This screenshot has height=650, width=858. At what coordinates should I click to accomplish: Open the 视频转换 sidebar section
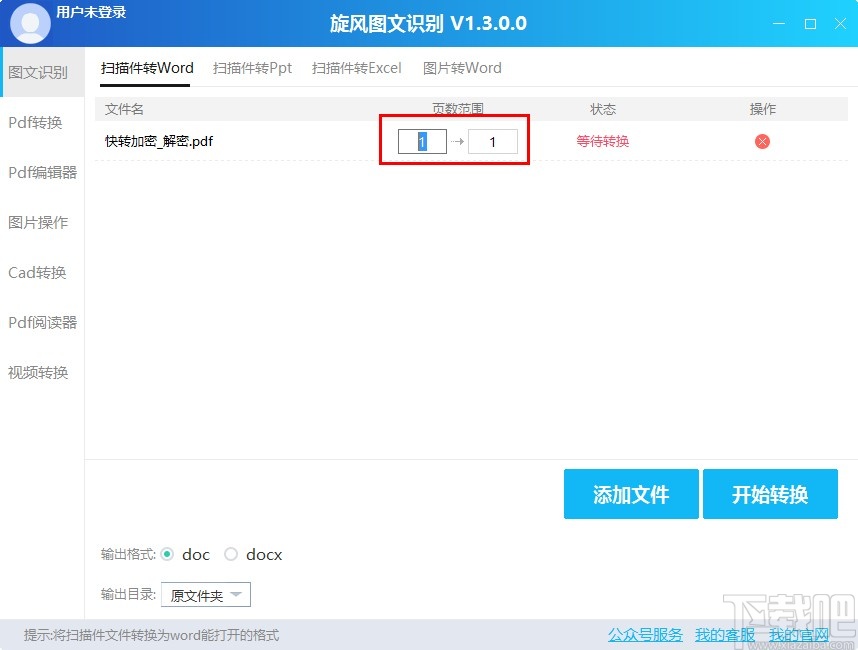point(41,372)
